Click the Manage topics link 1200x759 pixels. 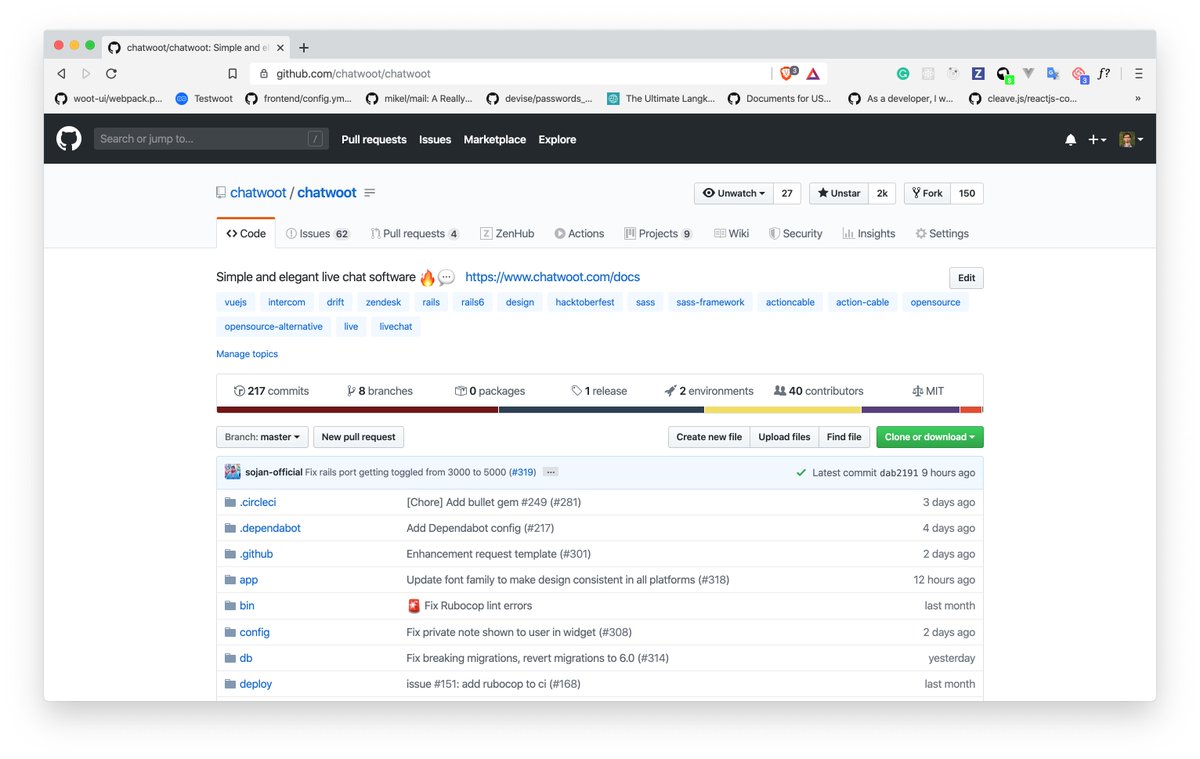[247, 354]
